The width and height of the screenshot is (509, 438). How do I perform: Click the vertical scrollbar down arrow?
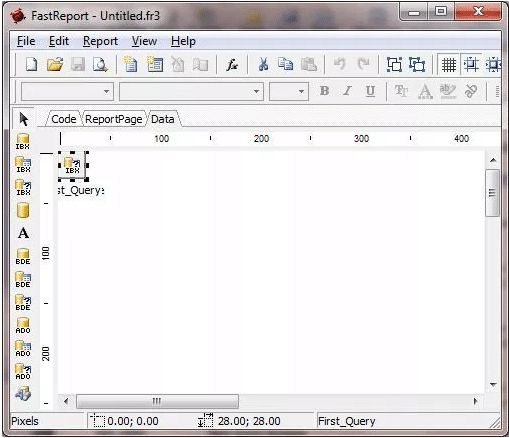[x=493, y=385]
